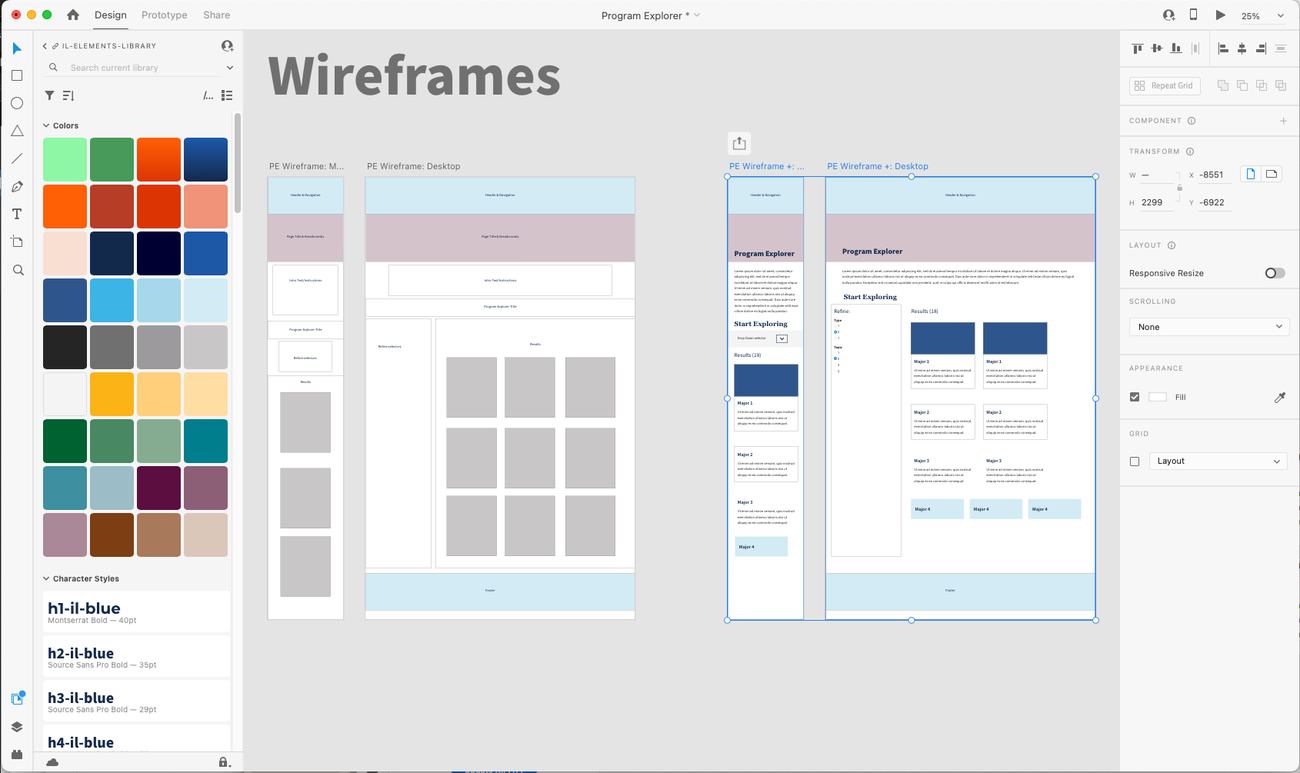The width and height of the screenshot is (1300, 773).
Task: Apply the h1-il-blue character style
Action: point(136,611)
